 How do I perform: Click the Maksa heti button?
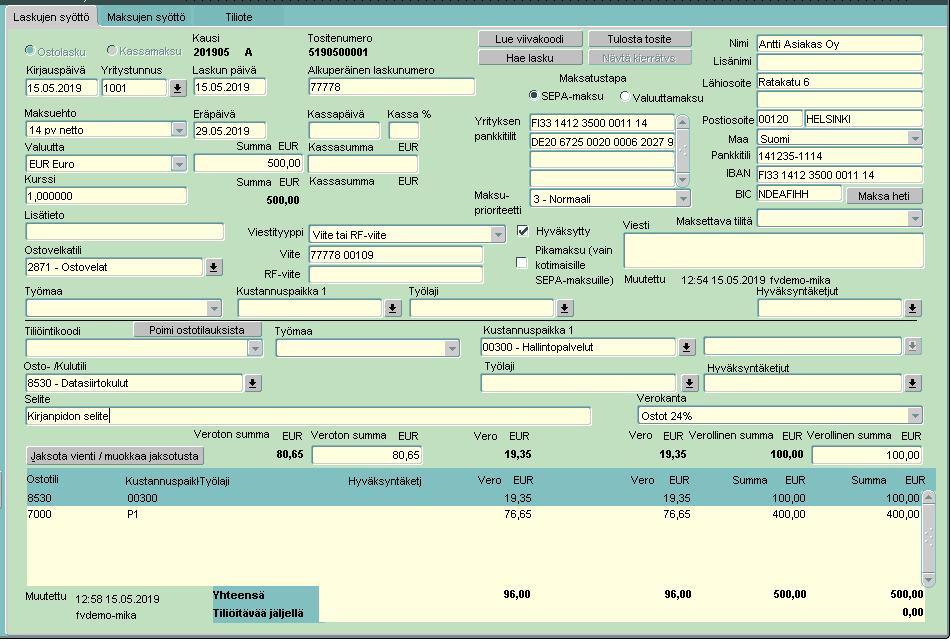(884, 196)
